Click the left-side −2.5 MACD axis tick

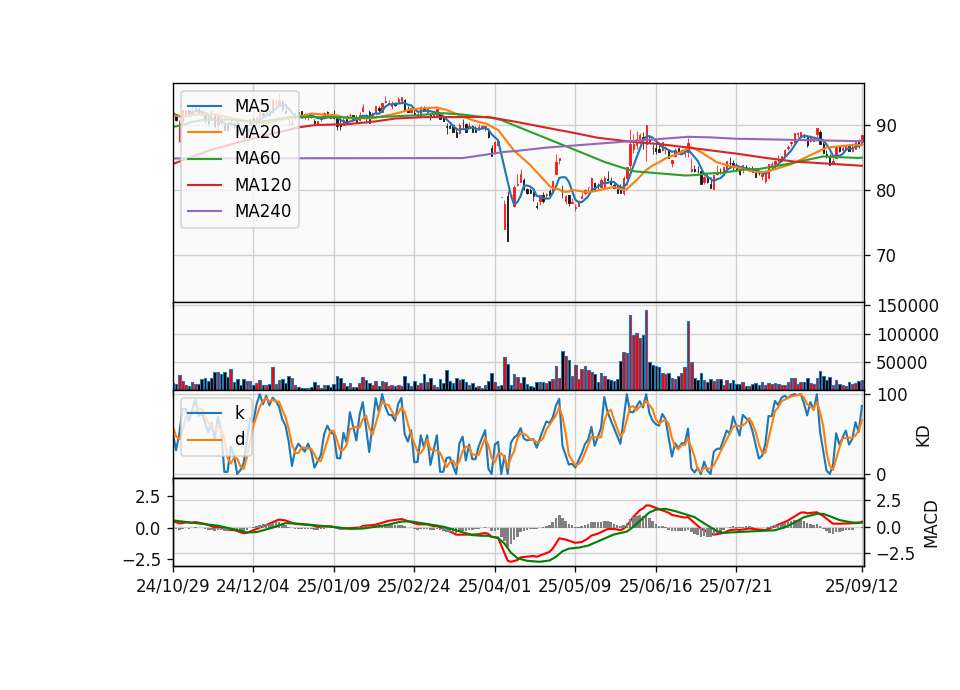[x=141, y=560]
